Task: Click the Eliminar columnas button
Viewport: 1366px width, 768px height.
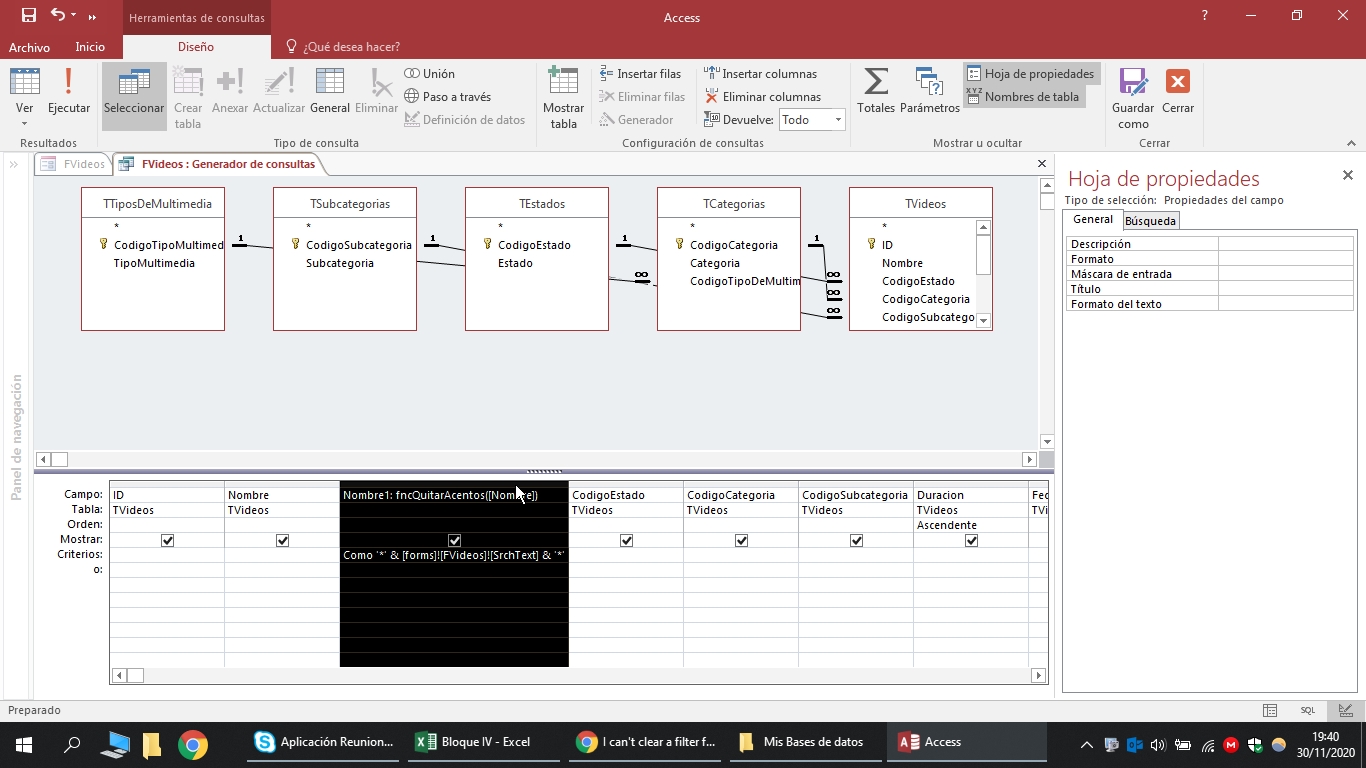Action: (763, 97)
